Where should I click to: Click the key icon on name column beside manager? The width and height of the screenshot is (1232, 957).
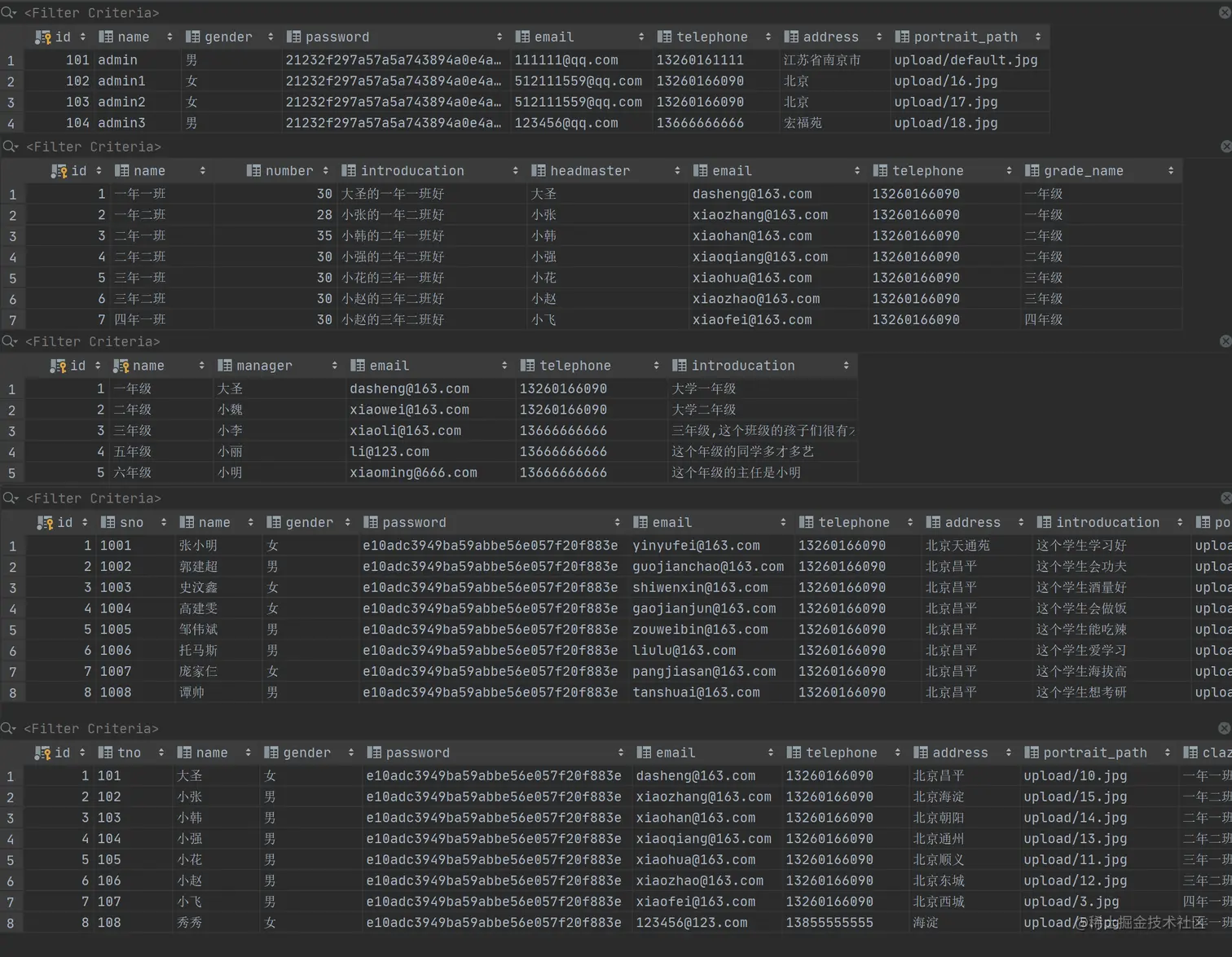(x=121, y=366)
